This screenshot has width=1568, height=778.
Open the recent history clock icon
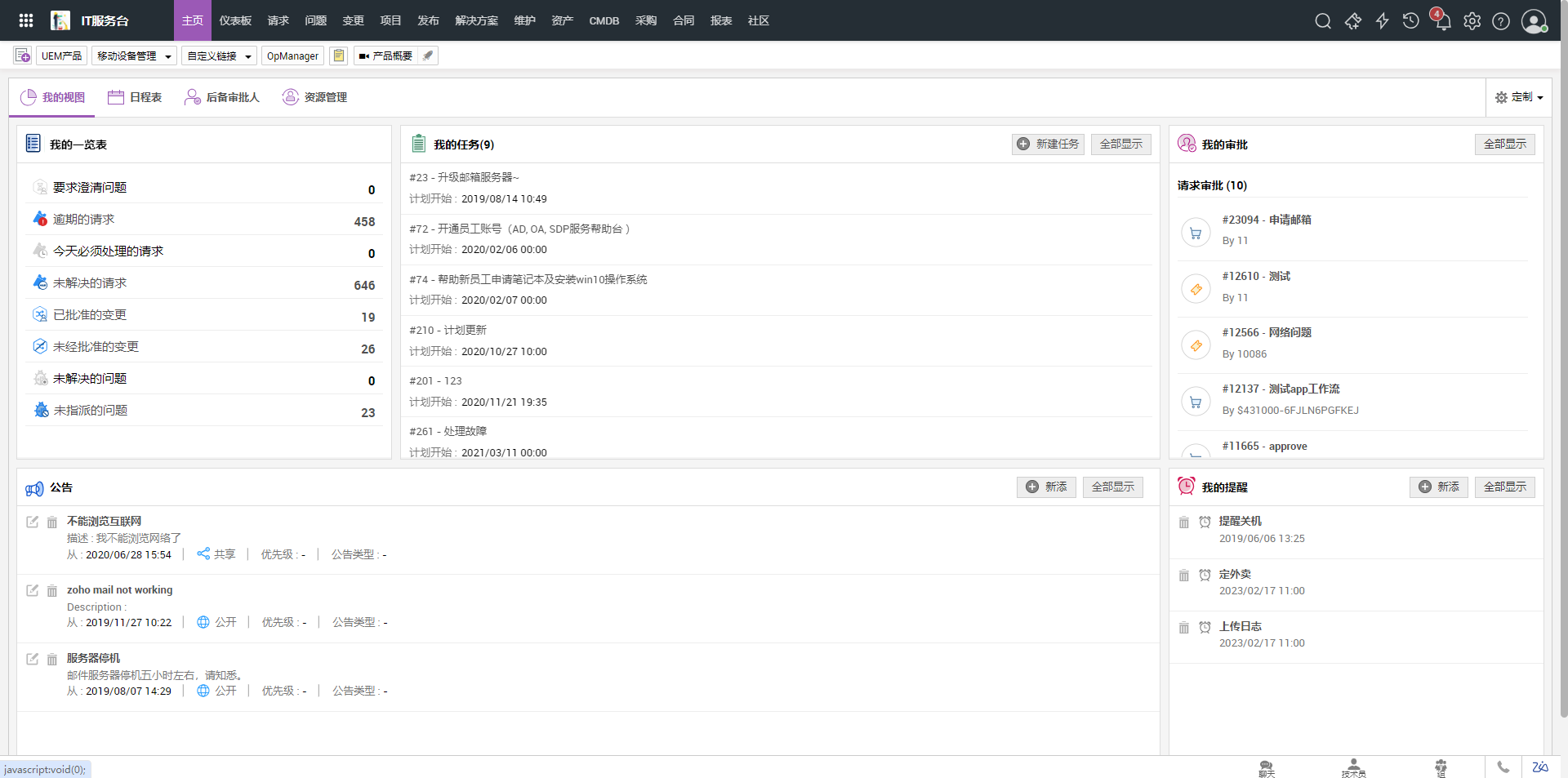pos(1410,21)
